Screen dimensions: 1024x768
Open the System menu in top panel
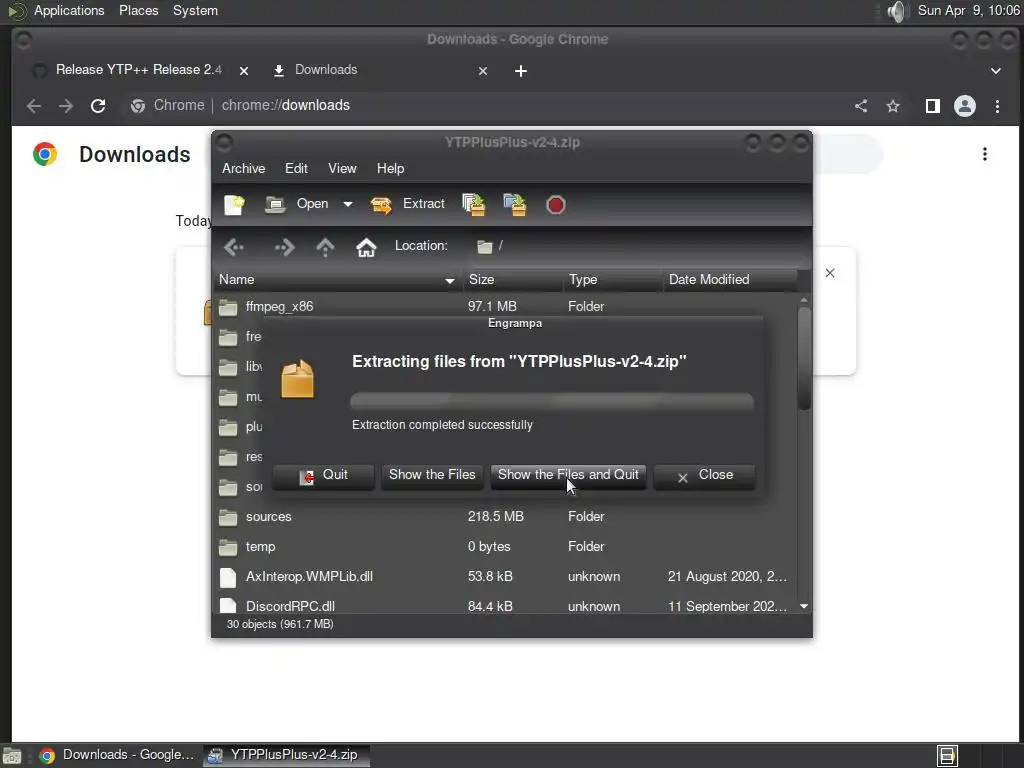195,10
